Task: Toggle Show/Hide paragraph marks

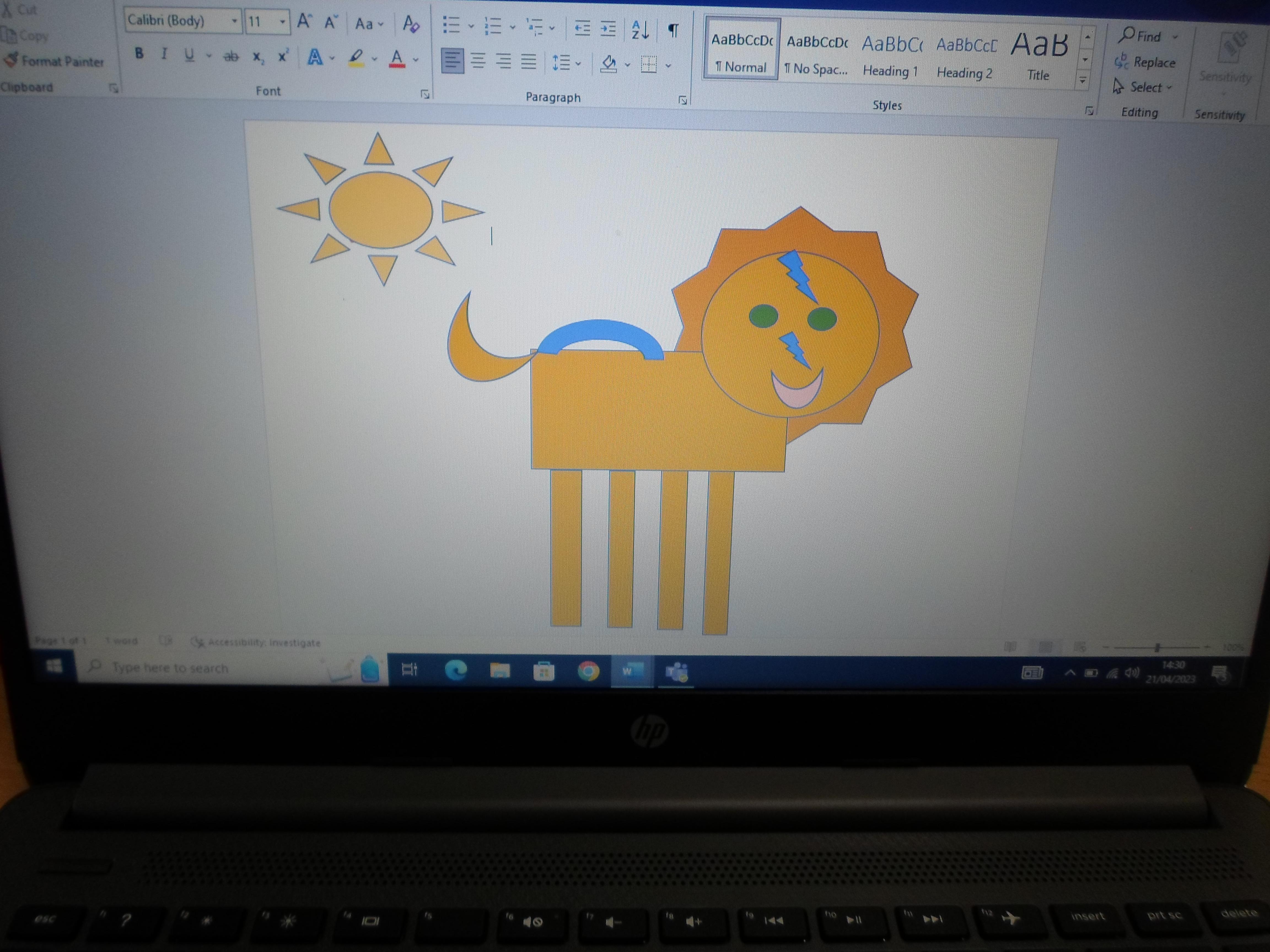Action: click(x=674, y=30)
